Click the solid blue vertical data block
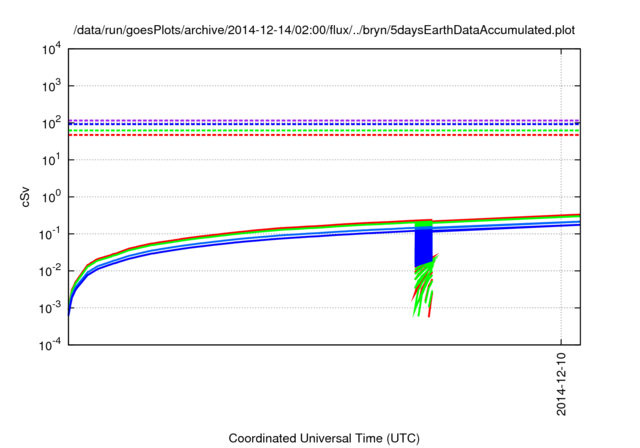 pyautogui.click(x=423, y=246)
